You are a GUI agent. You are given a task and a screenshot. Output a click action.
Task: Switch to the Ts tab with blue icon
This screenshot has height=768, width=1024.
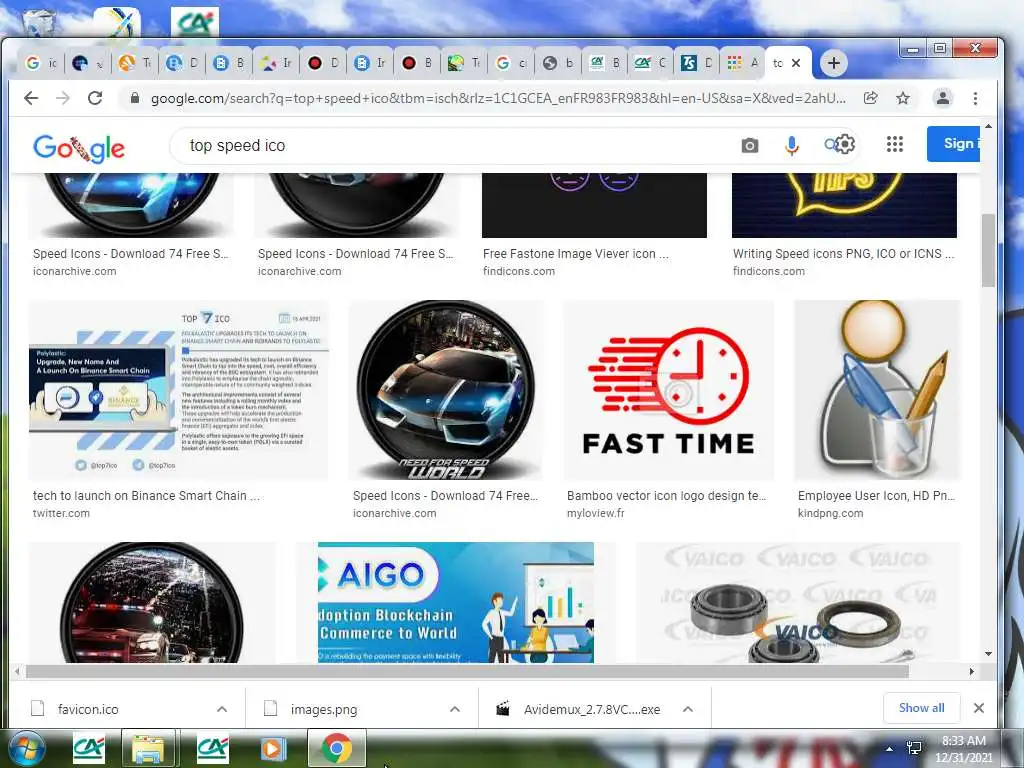(696, 63)
